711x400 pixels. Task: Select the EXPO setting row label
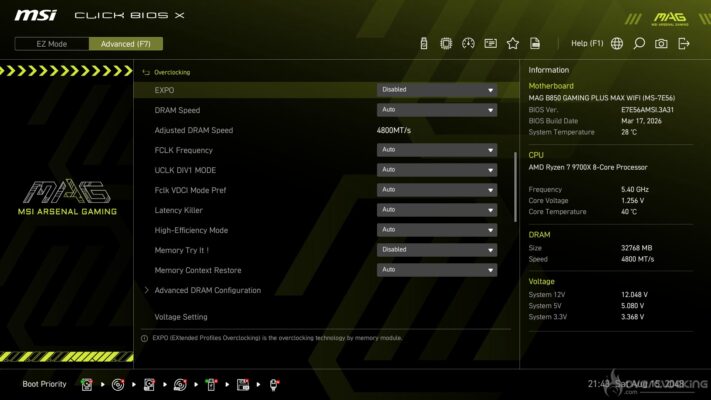click(x=164, y=90)
